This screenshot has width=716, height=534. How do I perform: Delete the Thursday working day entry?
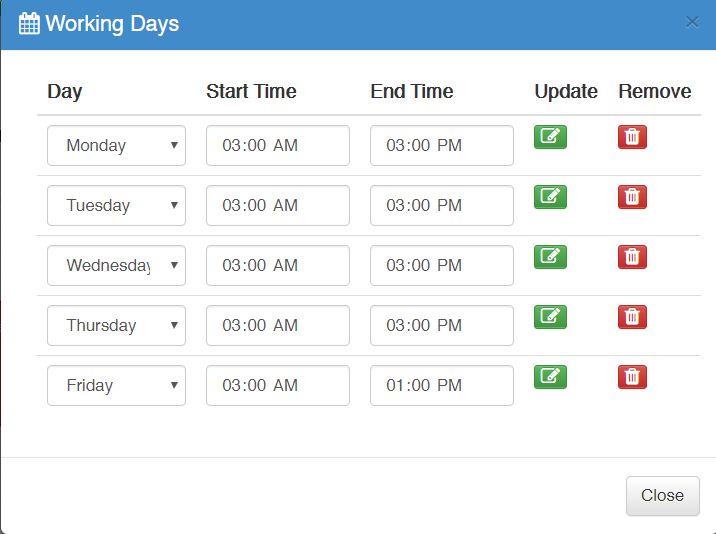coord(632,317)
